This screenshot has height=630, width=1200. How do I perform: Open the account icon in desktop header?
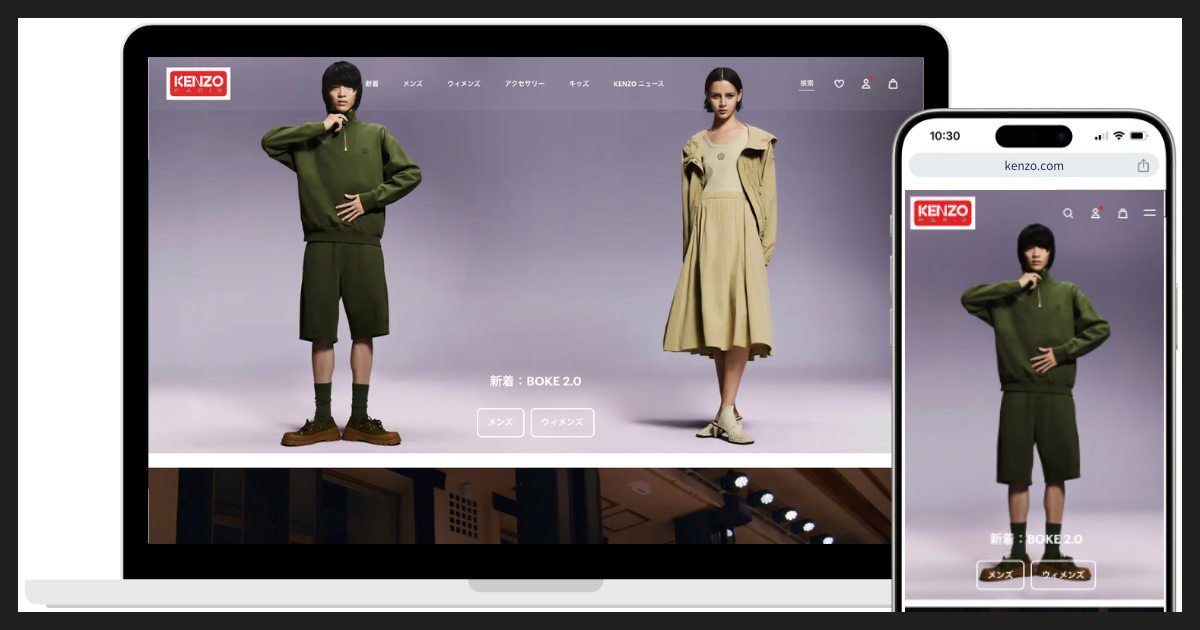[866, 84]
